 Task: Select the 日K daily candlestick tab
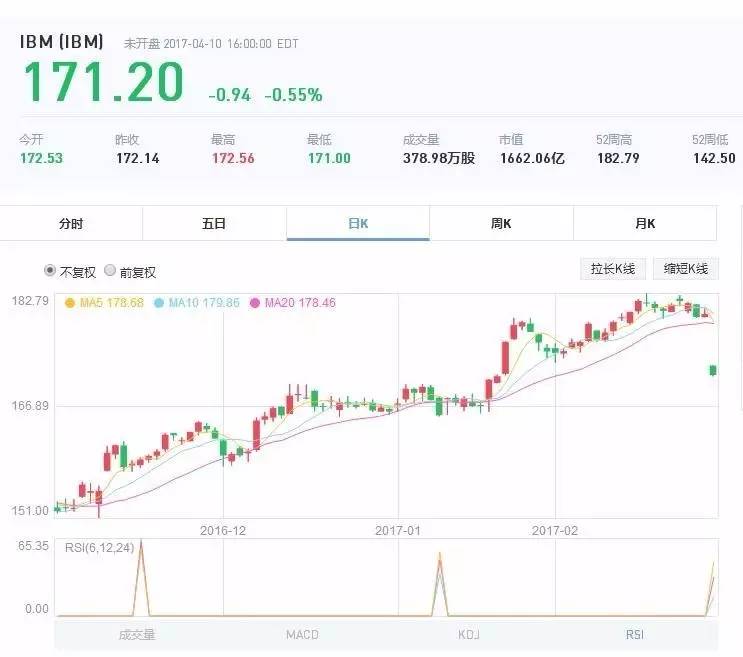click(x=358, y=223)
